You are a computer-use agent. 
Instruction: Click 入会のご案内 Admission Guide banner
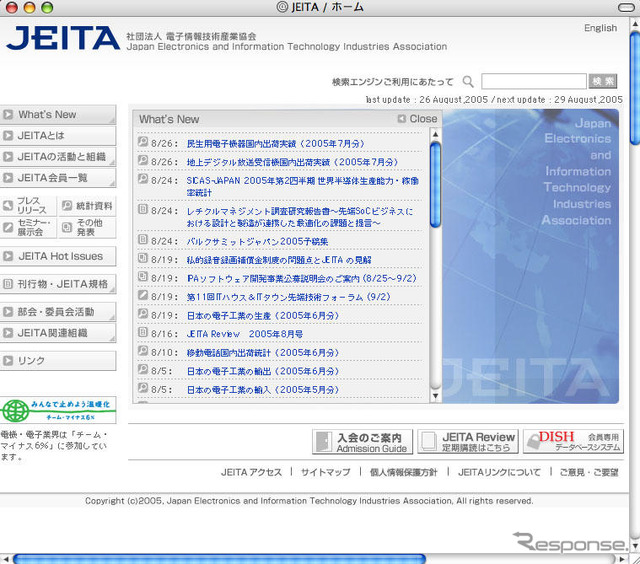pyautogui.click(x=362, y=442)
